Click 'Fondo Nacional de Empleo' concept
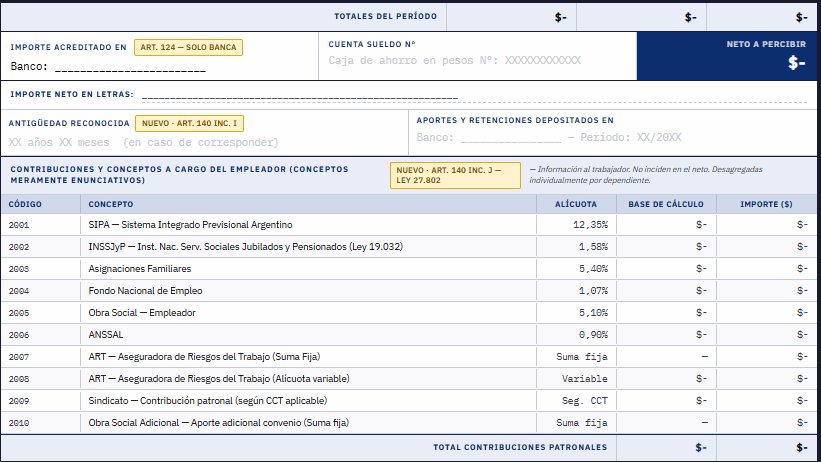Image resolution: width=821 pixels, height=462 pixels. 145,291
